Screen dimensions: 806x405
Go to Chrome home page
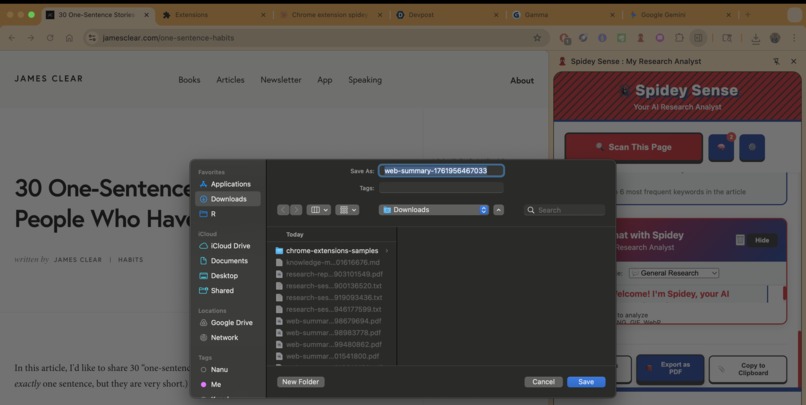coord(69,38)
